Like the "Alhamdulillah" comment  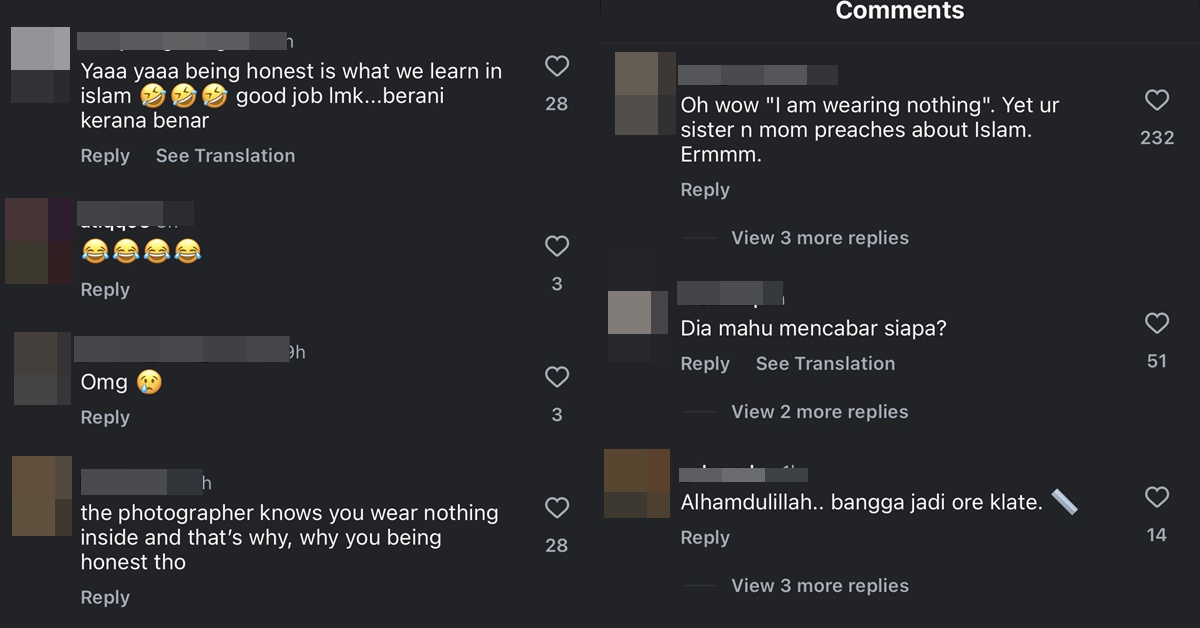(1157, 497)
